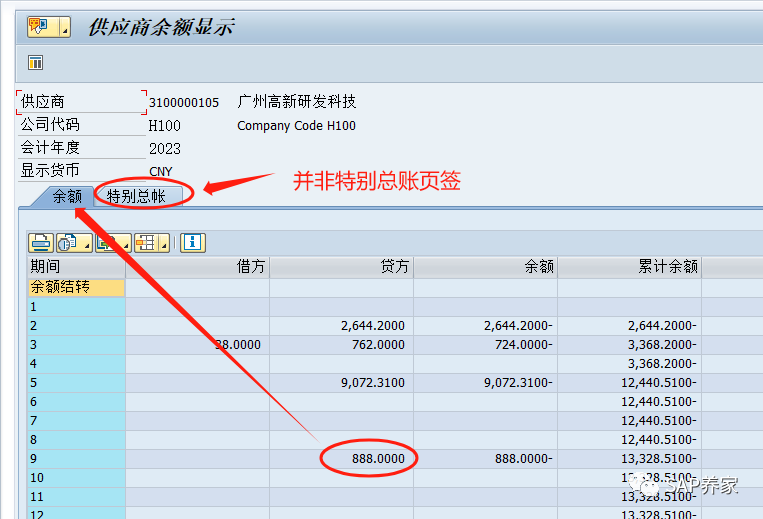Click the export icon in the table toolbar
Viewport: 763px width, 519px height.
click(107, 243)
